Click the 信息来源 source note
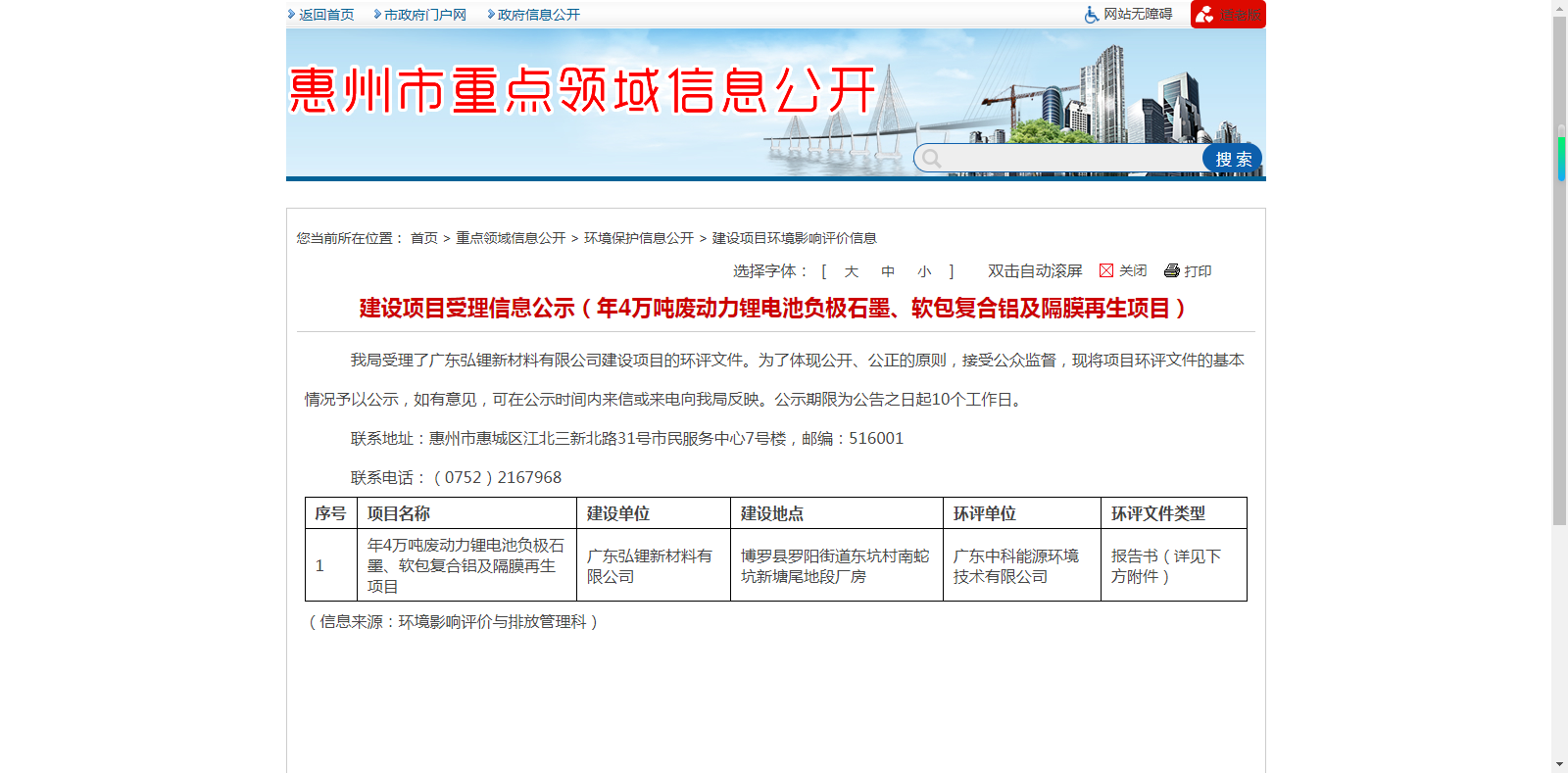This screenshot has width=1568, height=773. [x=453, y=621]
